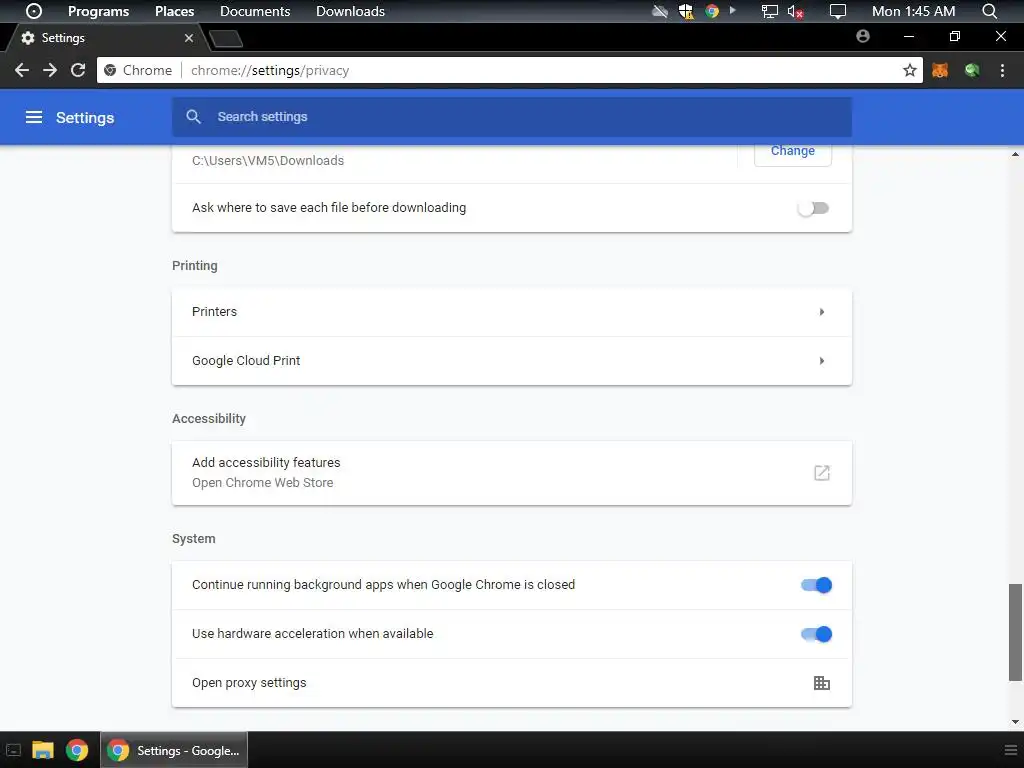Screen dimensions: 1024x768
Task: Click the show desktop icon in the taskbar
Action: tap(13, 750)
